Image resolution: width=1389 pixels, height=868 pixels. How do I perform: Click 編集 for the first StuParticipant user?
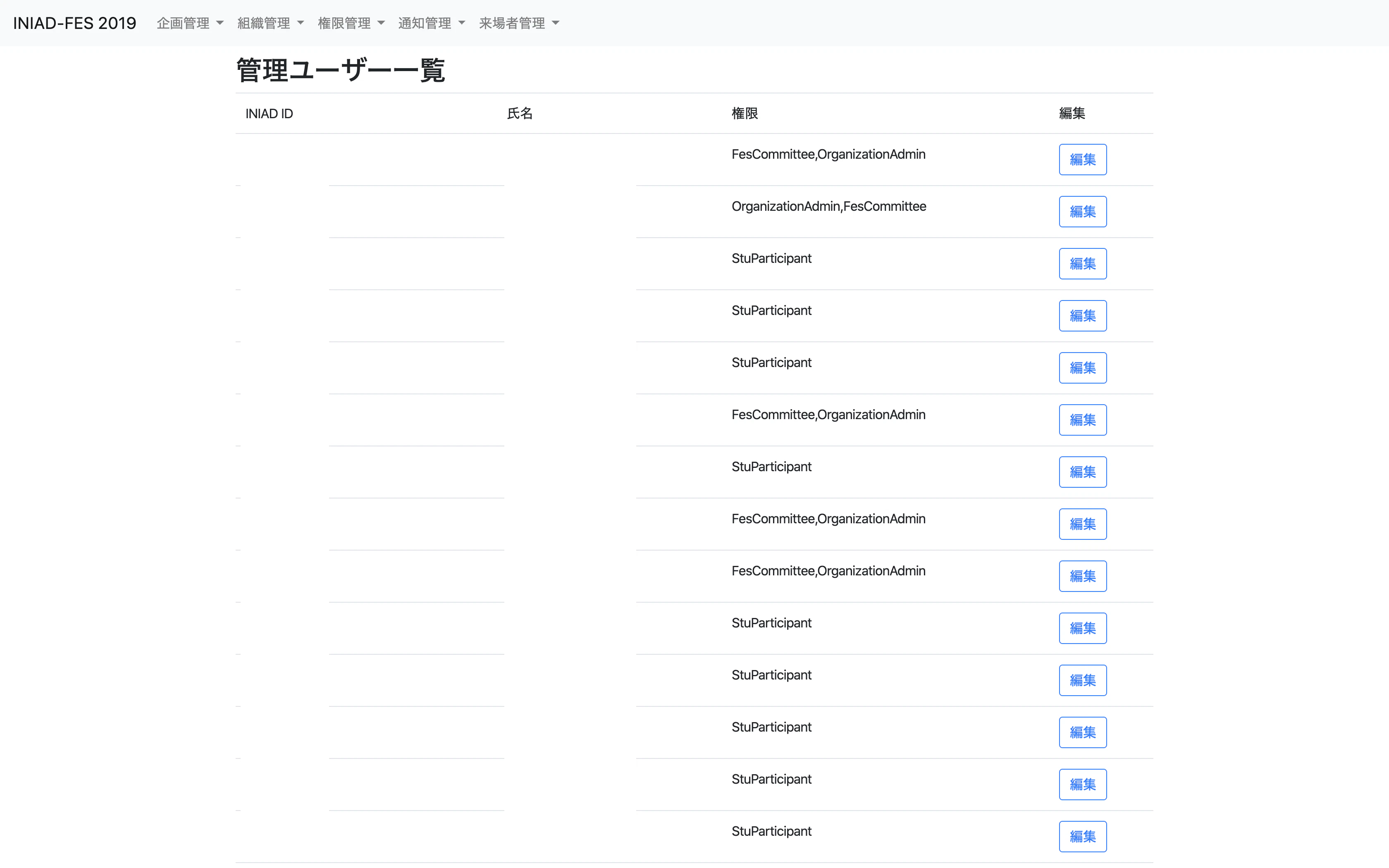1083,263
